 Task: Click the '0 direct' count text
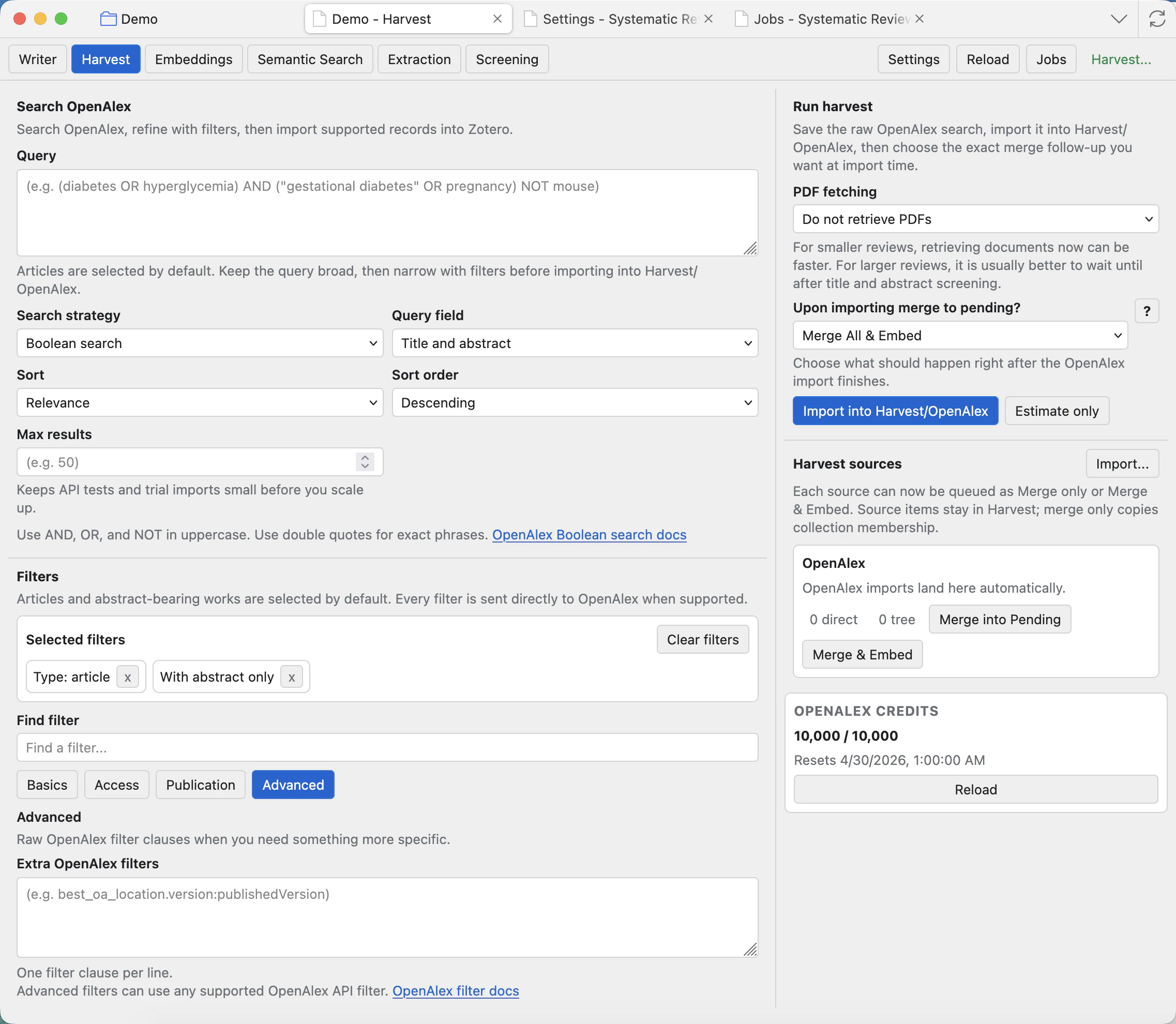(x=833, y=620)
